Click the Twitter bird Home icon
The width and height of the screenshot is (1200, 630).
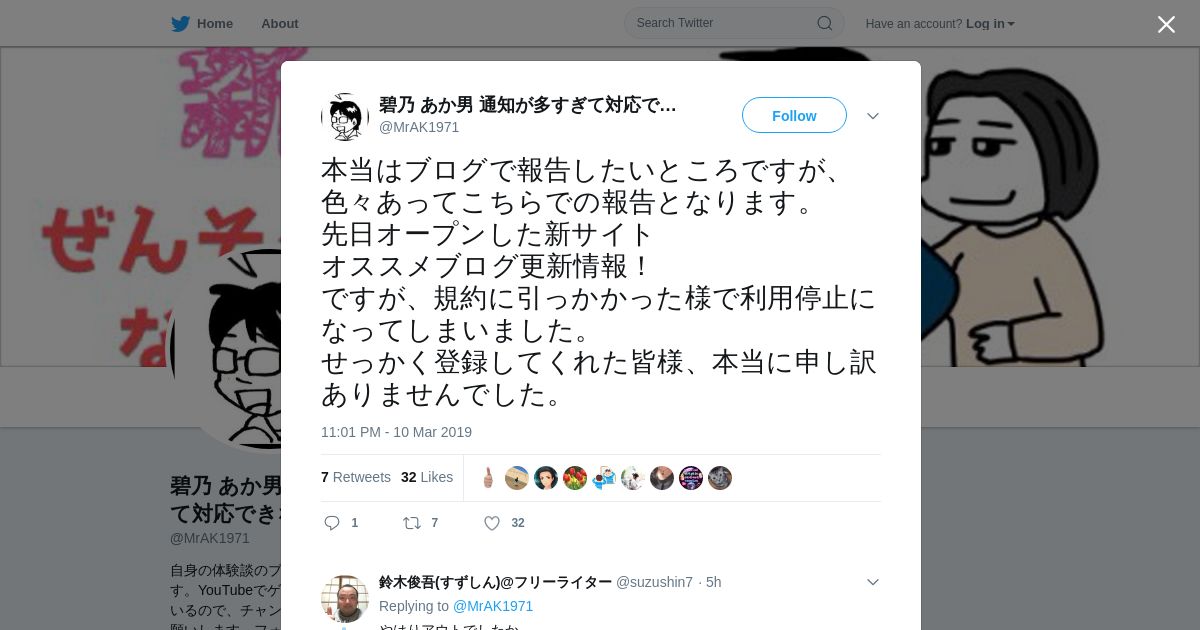point(180,24)
